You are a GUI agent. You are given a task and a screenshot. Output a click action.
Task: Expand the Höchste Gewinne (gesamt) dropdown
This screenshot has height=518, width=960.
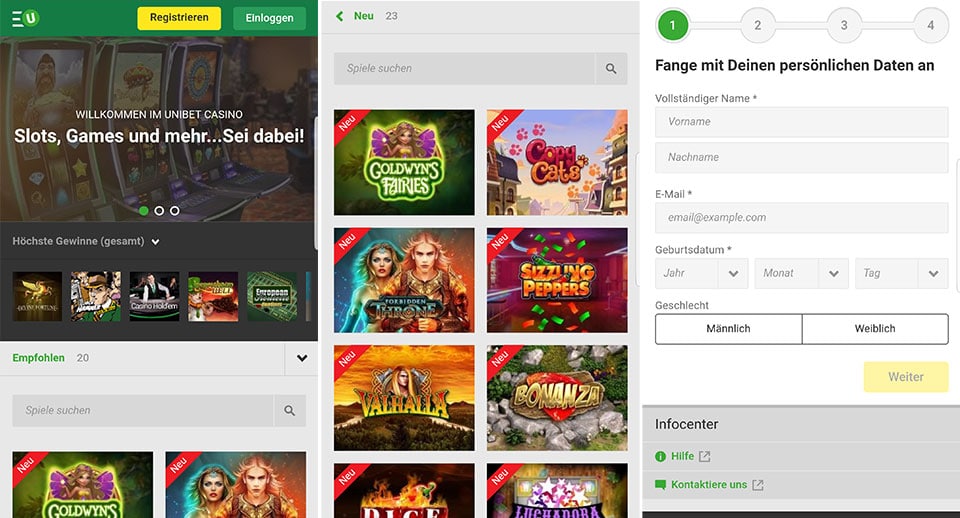point(86,241)
